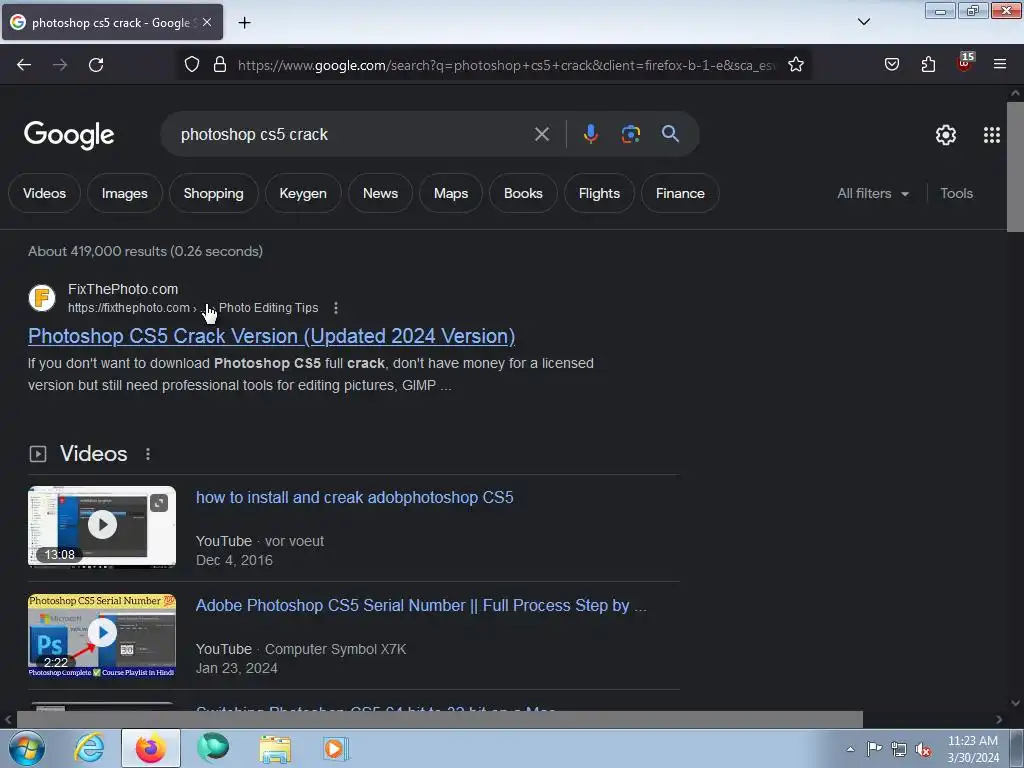Click the vertical scrollbar thumb
The image size is (1024, 768).
click(x=1015, y=167)
